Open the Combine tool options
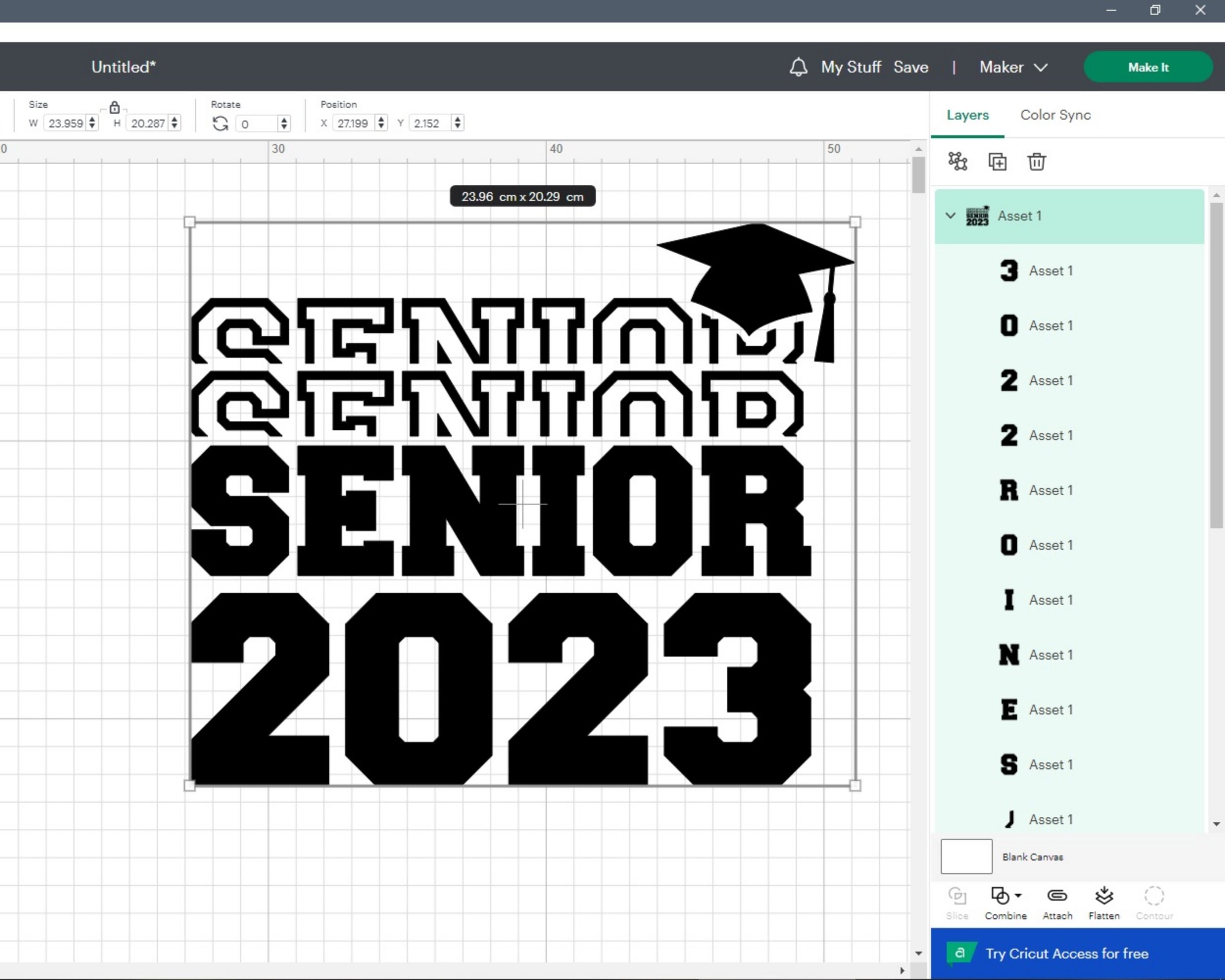This screenshot has height=980, width=1225. pos(1002,902)
